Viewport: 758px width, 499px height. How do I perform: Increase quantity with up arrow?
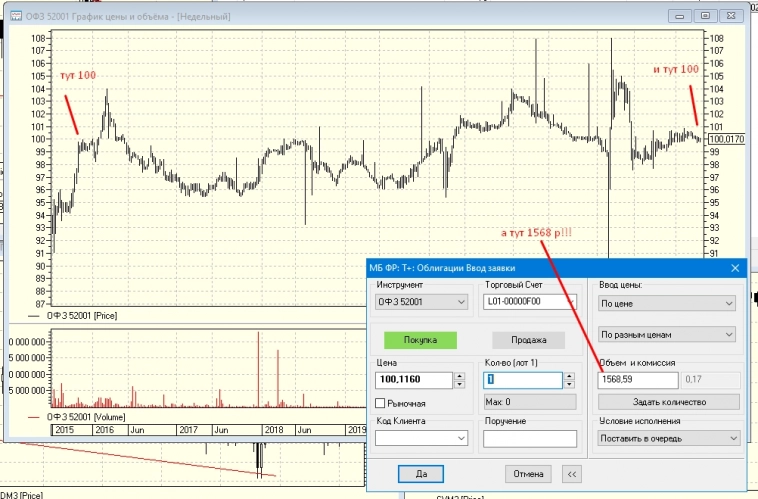(x=569, y=376)
